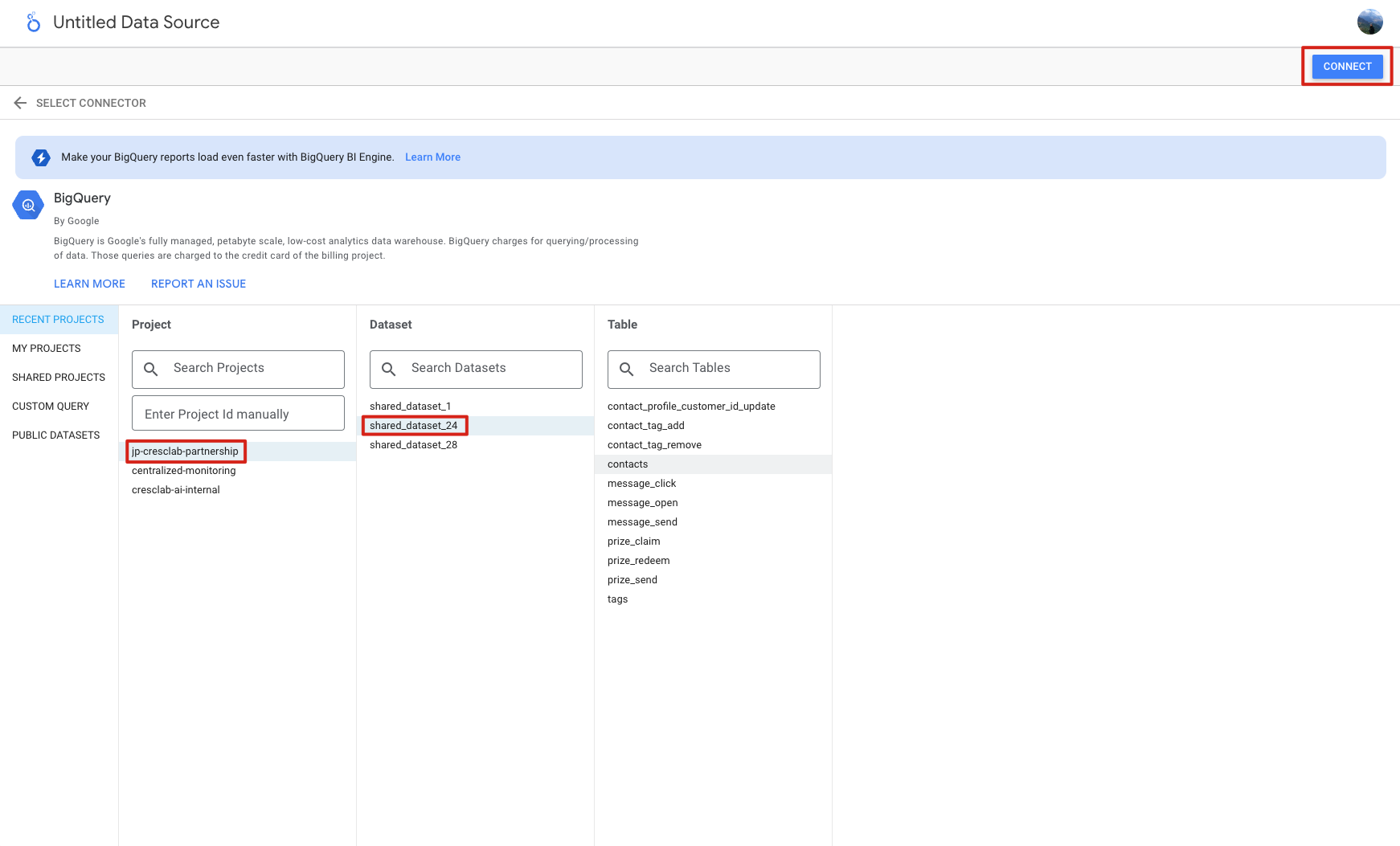Click the Search Projects magnifier icon
Viewport: 1400px width, 846px height.
[x=150, y=369]
